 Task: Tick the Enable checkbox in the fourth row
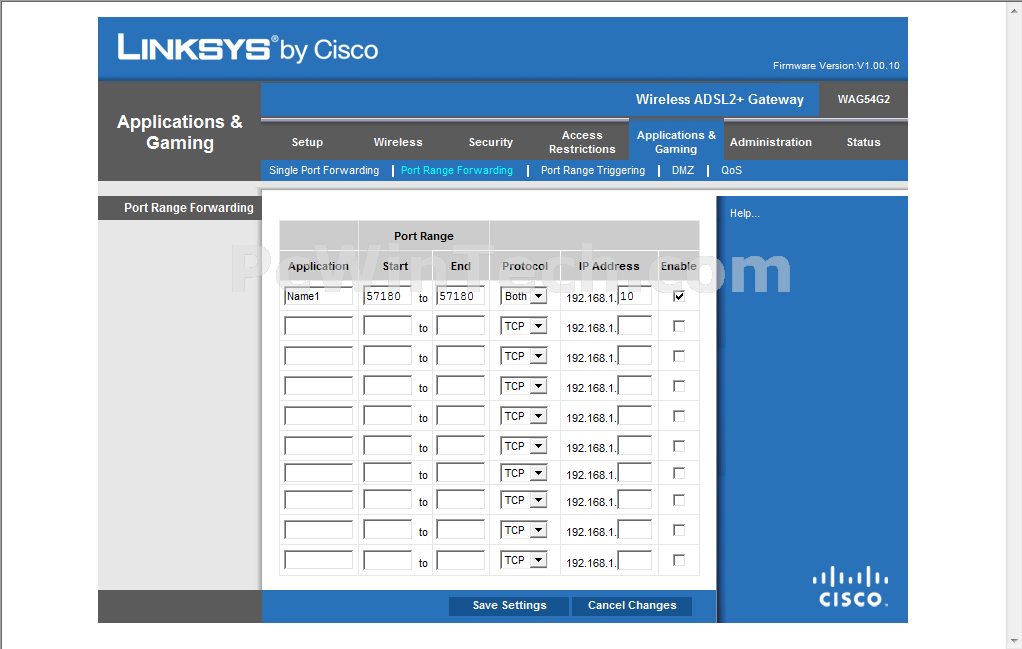pyautogui.click(x=679, y=386)
